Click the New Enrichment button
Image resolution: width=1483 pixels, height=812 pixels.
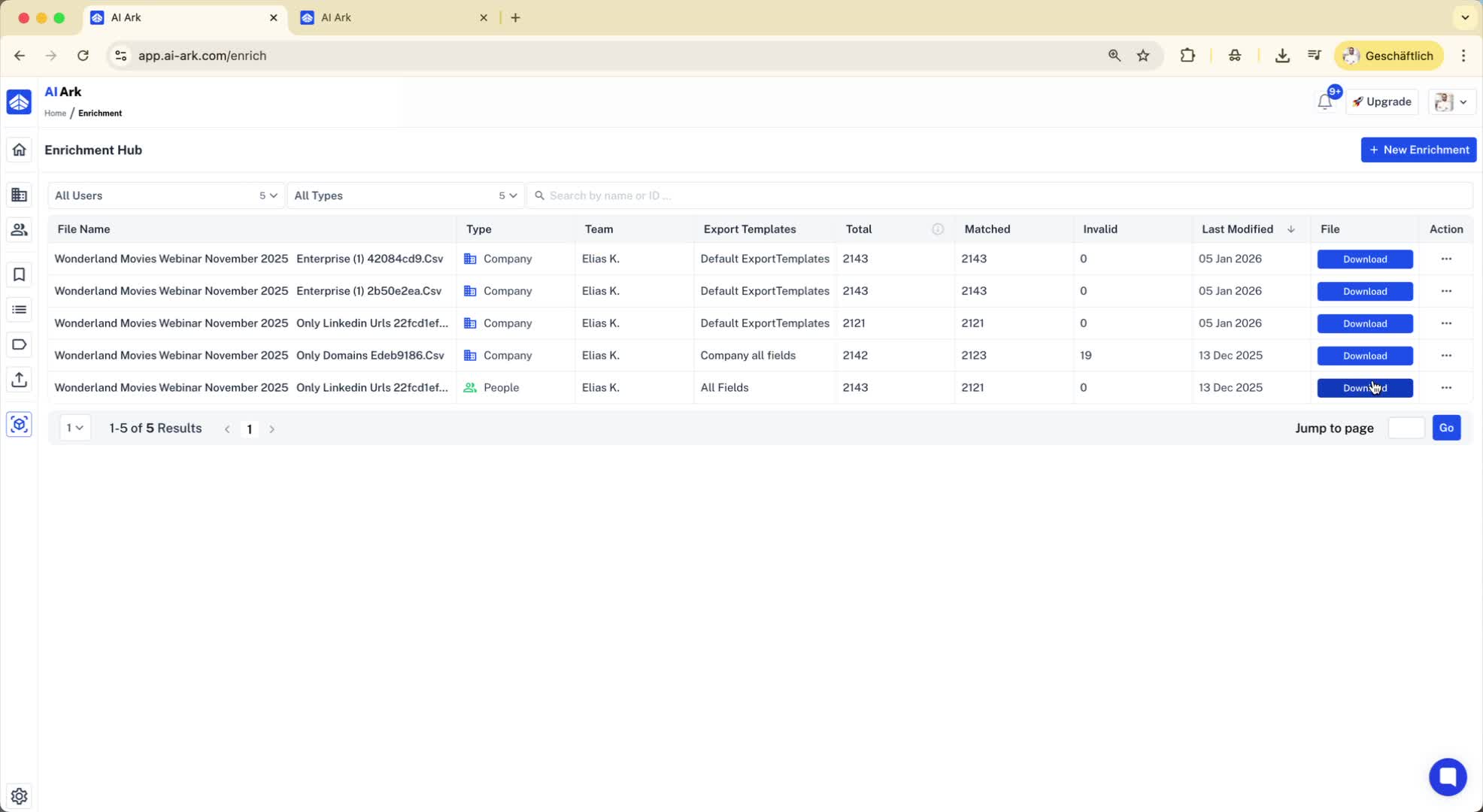pyautogui.click(x=1418, y=150)
